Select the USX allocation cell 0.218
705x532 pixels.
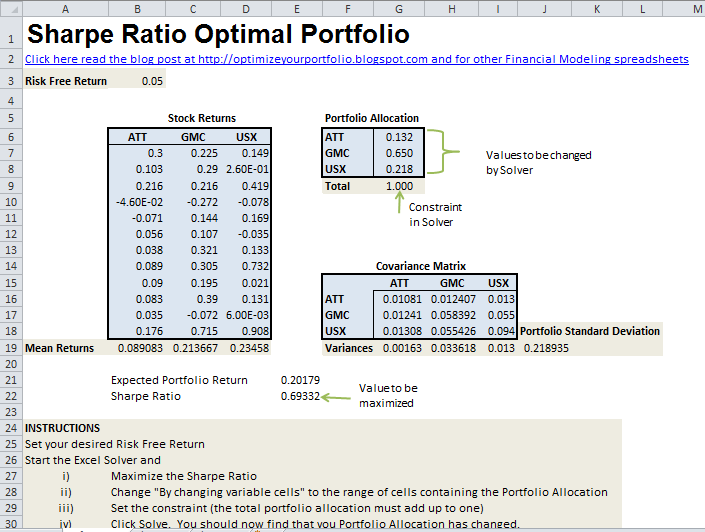point(399,170)
